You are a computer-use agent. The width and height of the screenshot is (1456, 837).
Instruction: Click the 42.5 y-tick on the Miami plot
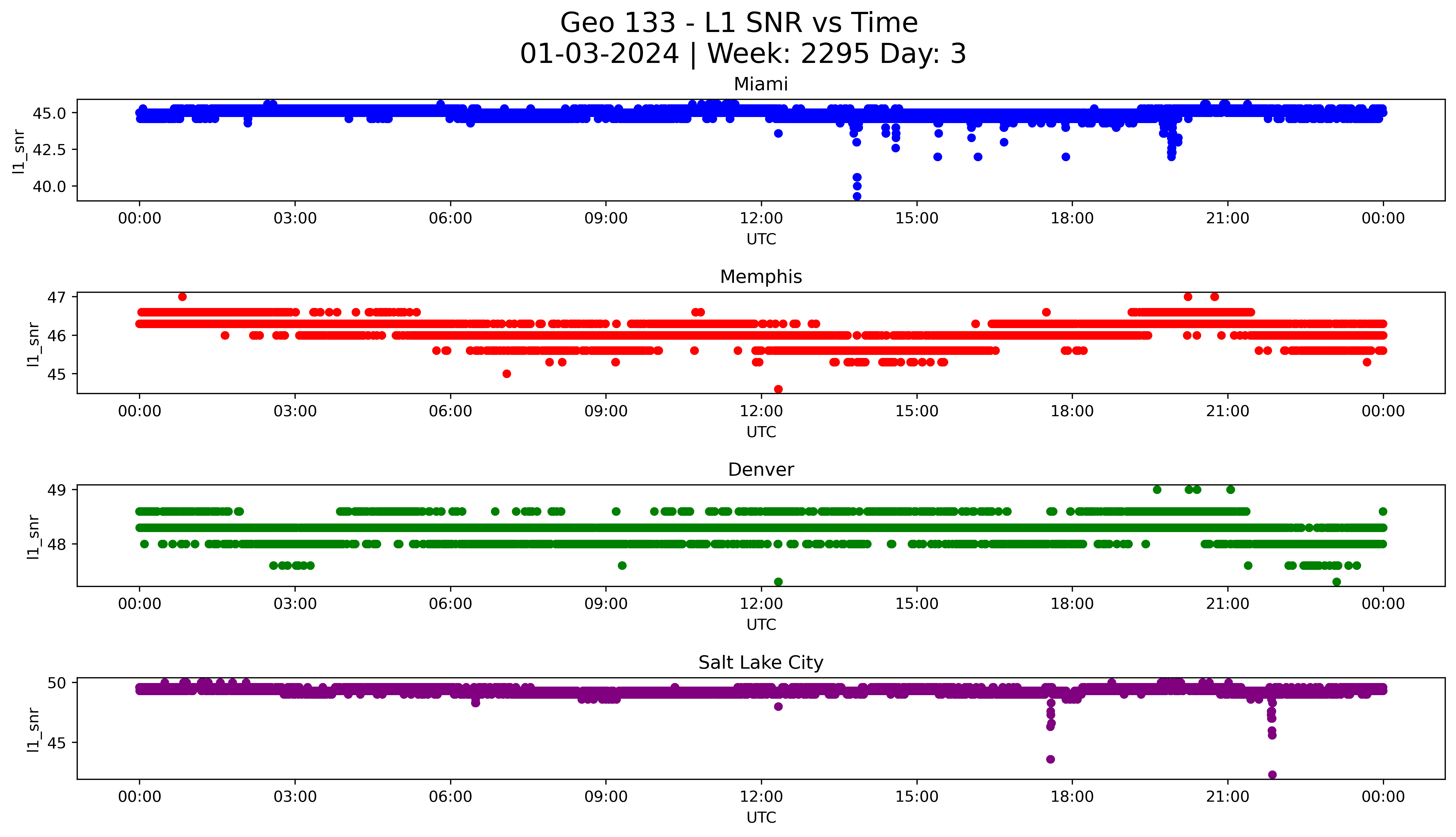click(x=49, y=150)
